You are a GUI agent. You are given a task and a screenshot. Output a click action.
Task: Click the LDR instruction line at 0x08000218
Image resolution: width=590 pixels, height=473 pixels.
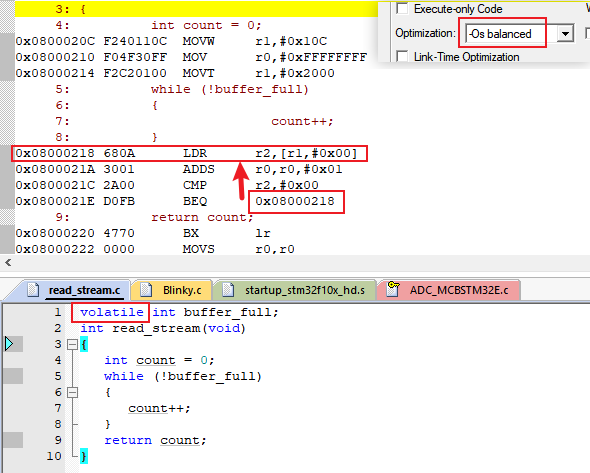pyautogui.click(x=189, y=154)
